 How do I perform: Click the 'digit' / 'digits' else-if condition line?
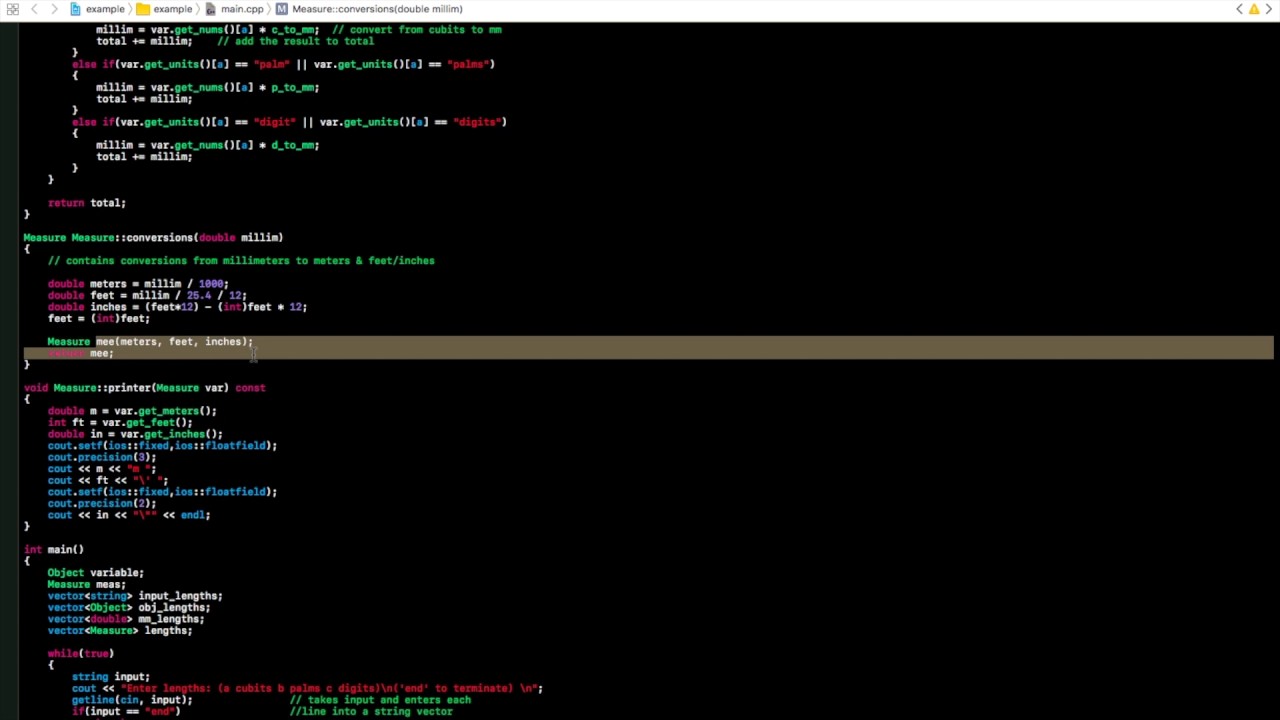[x=290, y=122]
